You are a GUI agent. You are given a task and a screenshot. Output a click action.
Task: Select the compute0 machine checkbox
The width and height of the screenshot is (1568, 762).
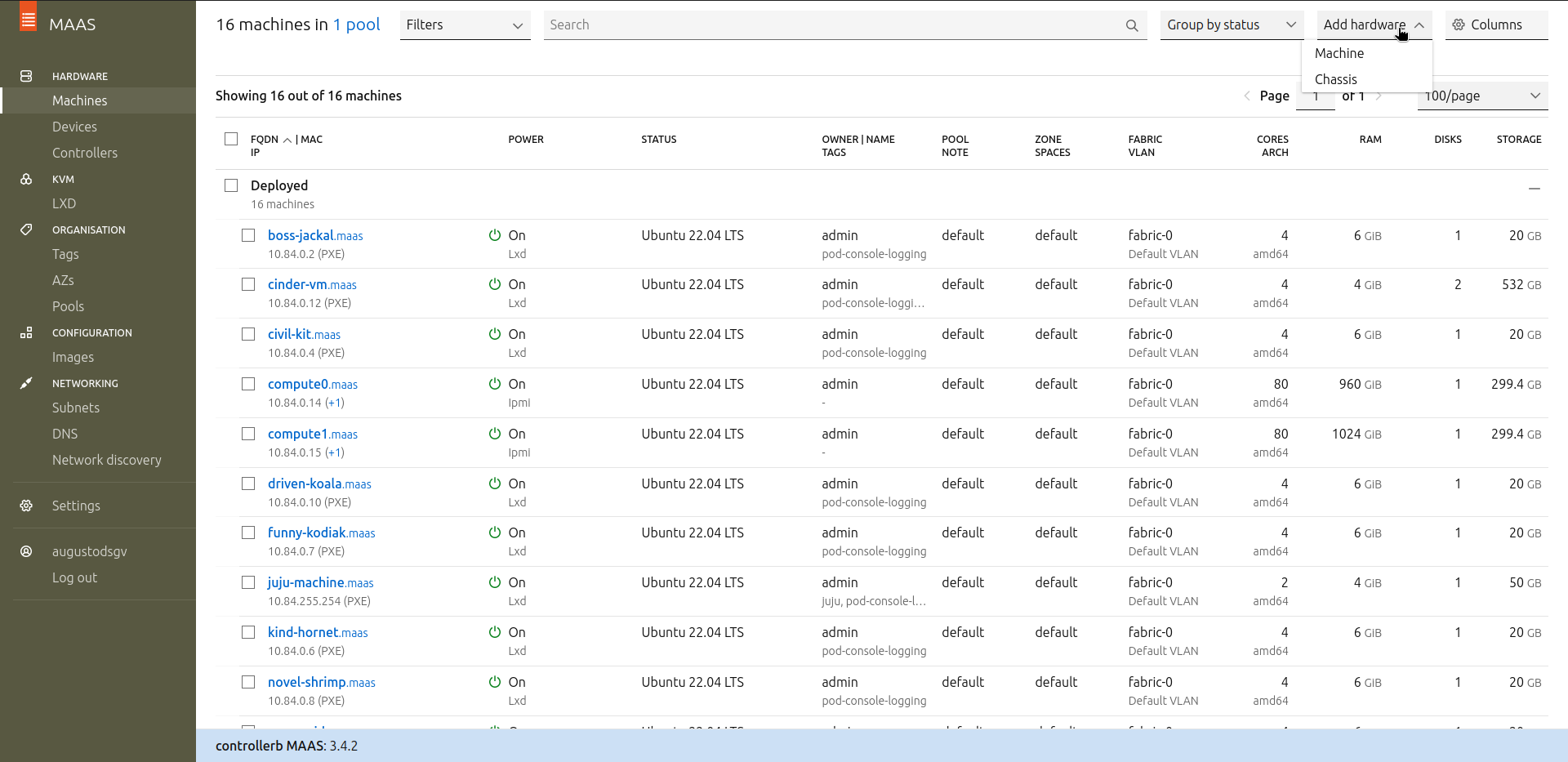click(x=248, y=384)
